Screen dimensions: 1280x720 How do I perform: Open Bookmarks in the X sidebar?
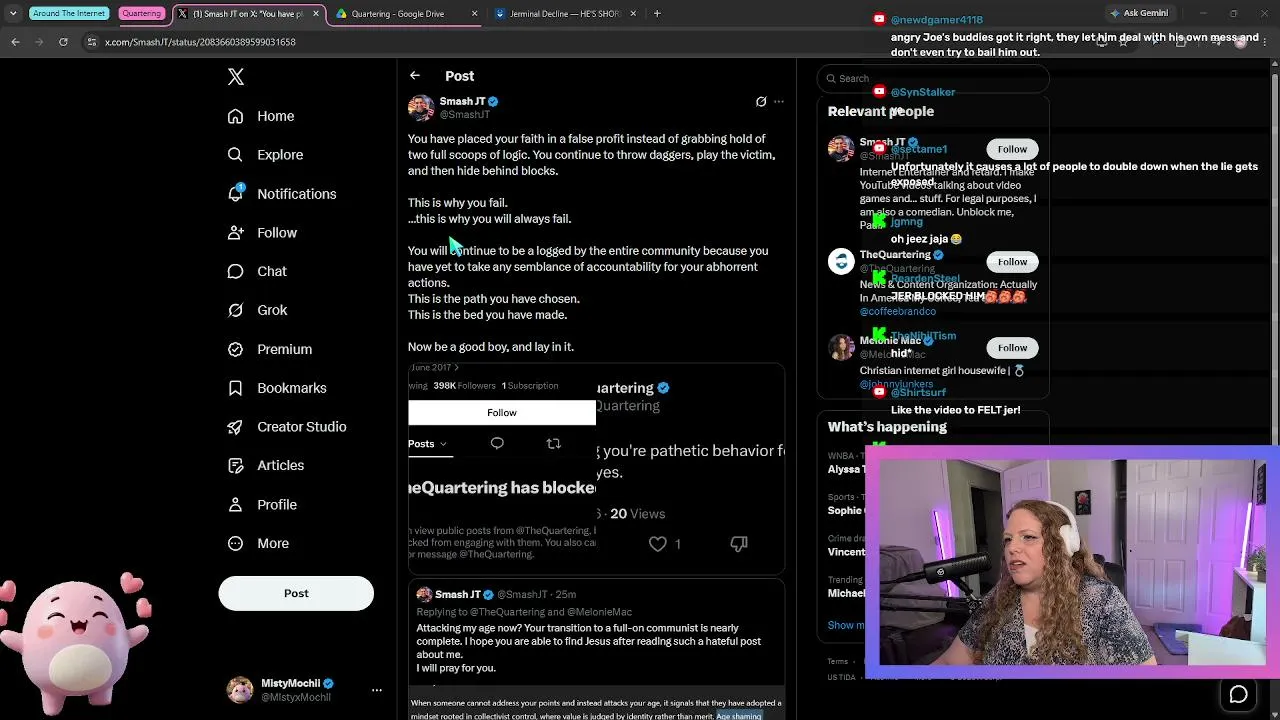point(277,388)
